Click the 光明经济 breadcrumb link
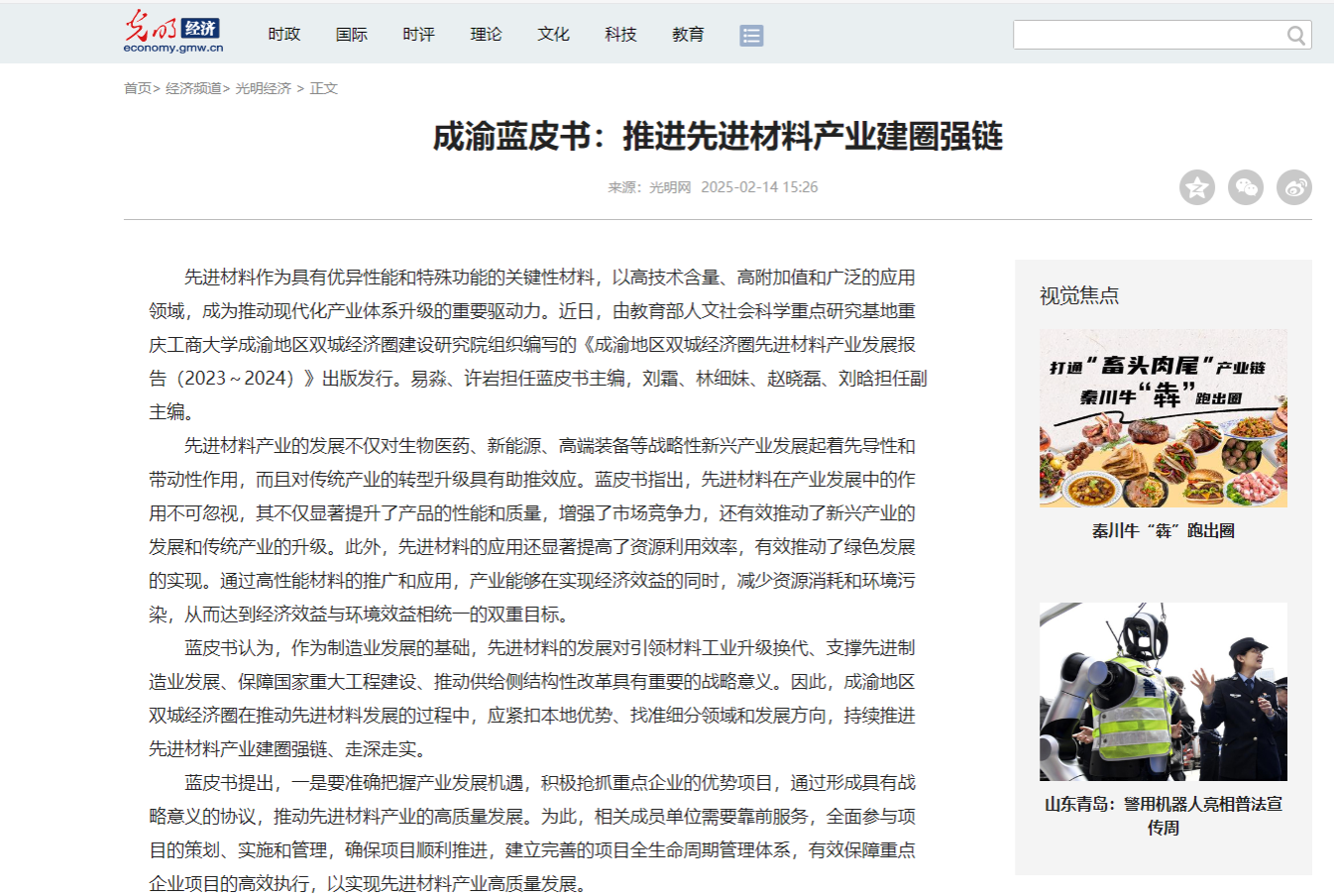The height and width of the screenshot is (896, 1334). pos(263,88)
